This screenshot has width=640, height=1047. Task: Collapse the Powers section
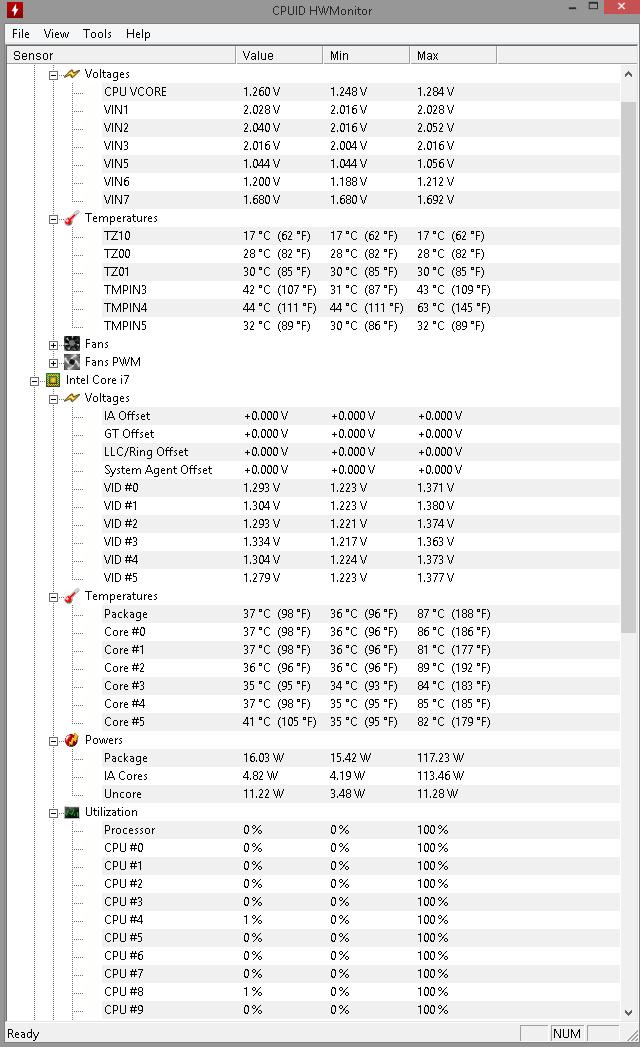pos(53,741)
